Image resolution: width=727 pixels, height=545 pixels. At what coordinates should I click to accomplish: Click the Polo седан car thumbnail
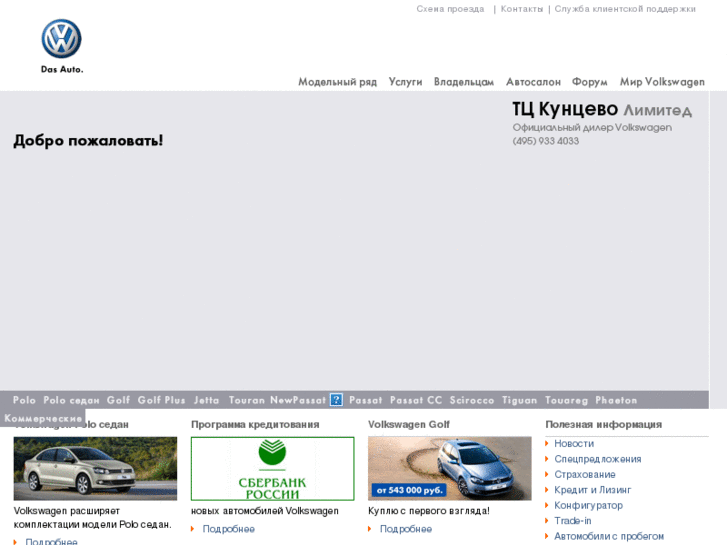click(95, 468)
